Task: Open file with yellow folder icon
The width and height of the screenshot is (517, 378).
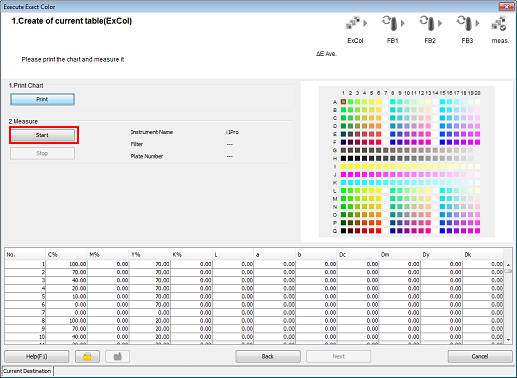Action: (87, 356)
